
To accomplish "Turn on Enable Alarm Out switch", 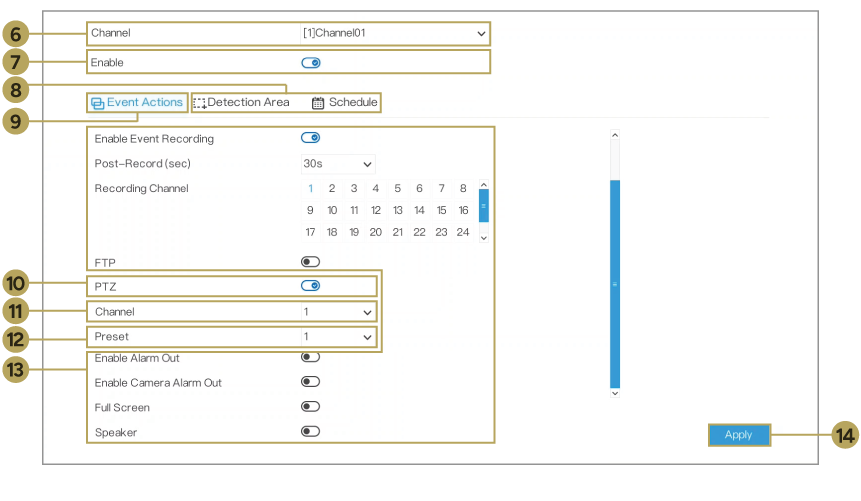I will click(x=310, y=357).
